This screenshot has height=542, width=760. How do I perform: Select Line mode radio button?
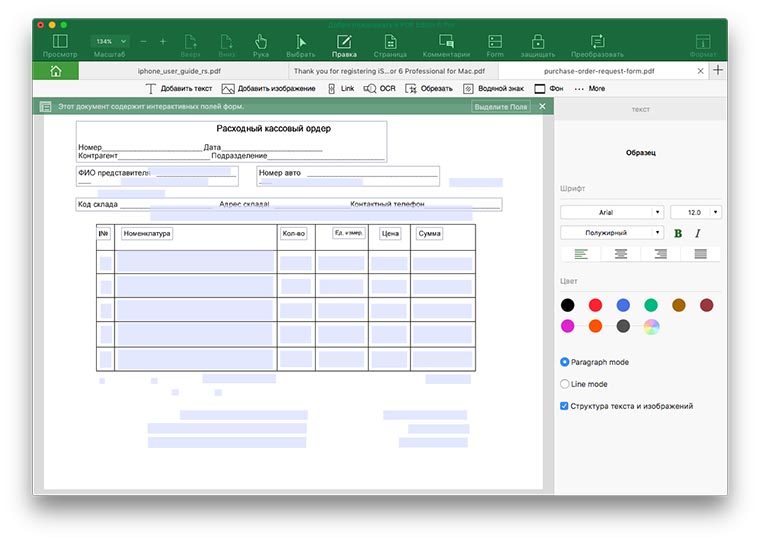pyautogui.click(x=565, y=384)
